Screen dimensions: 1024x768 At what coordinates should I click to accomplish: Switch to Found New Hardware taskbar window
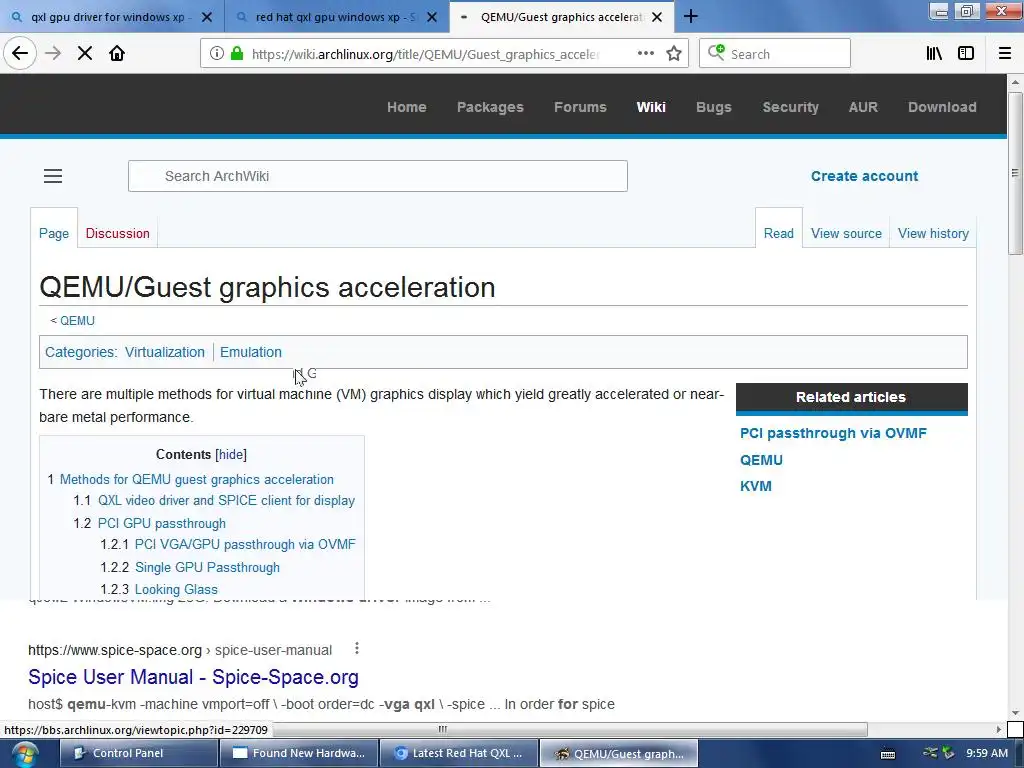(298, 754)
